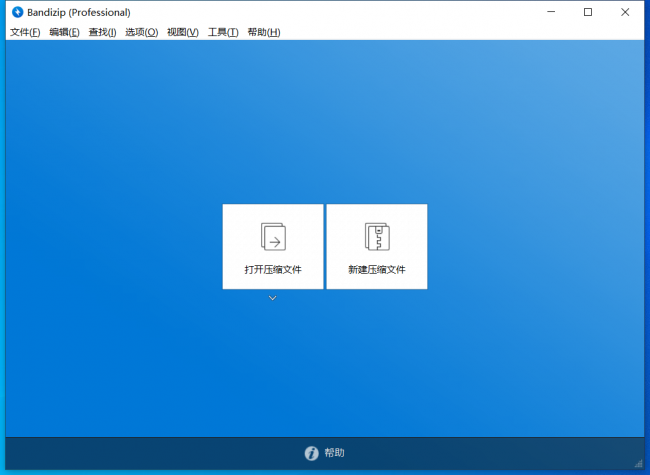Click the 打开压缩文件 tile
Screen dimensions: 650x475
click(273, 247)
